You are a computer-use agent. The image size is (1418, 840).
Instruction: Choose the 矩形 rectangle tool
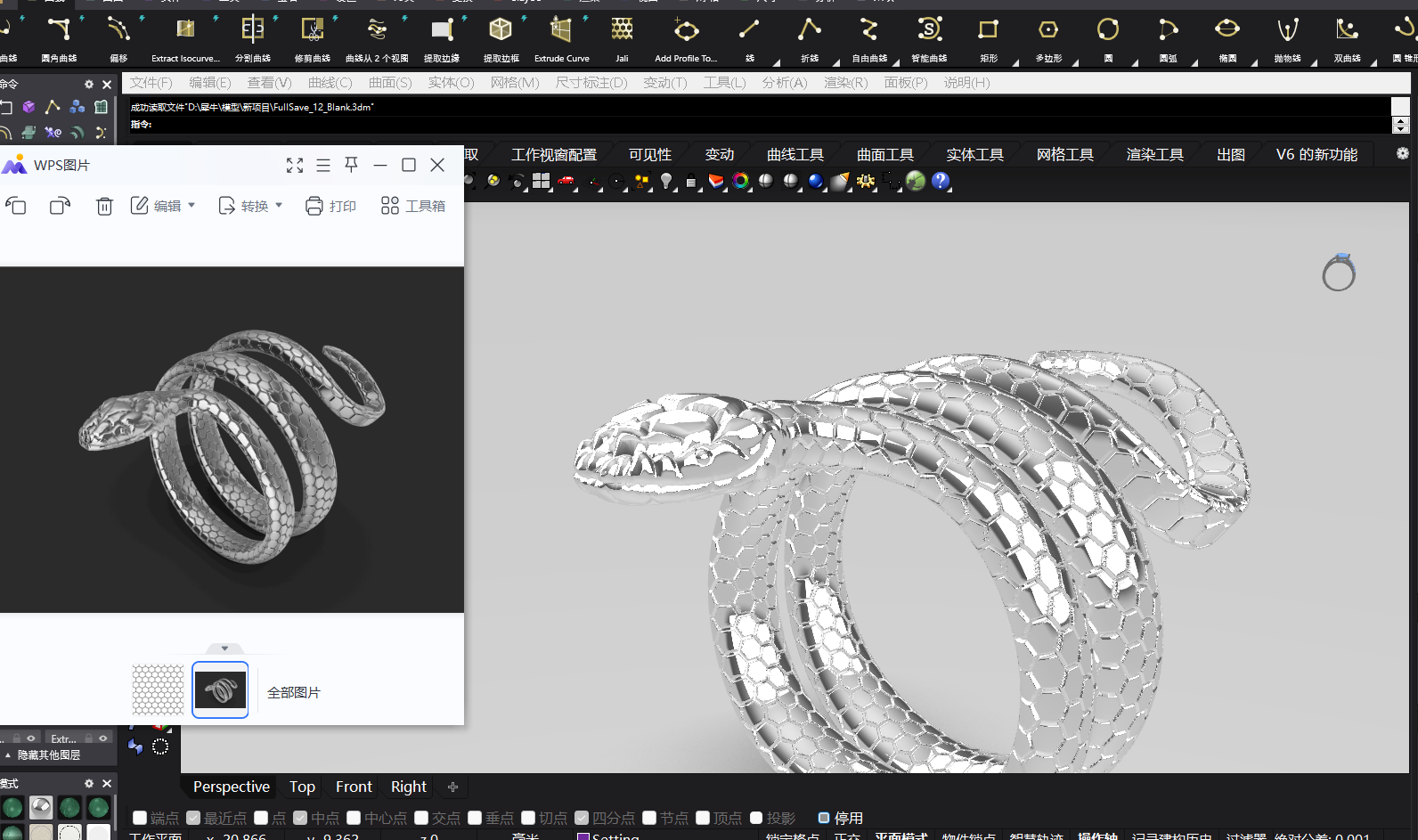point(988,31)
